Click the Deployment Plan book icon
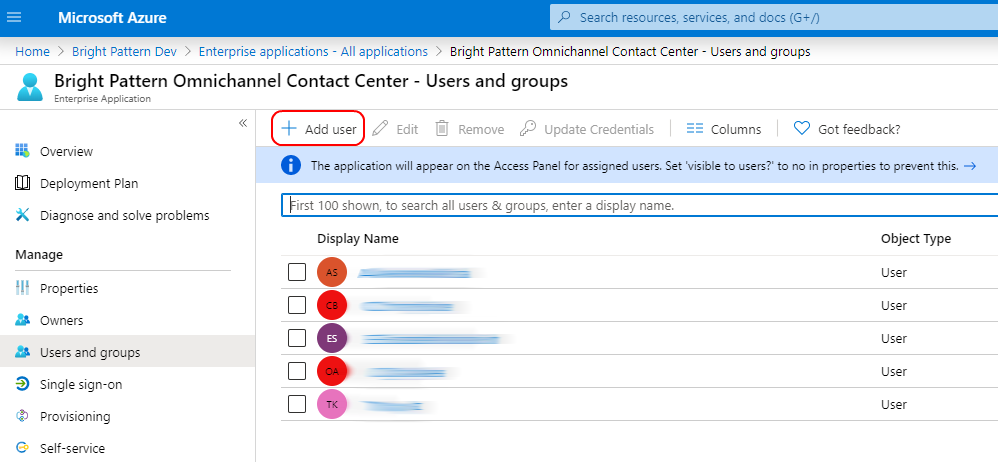This screenshot has width=998, height=462. [x=22, y=183]
